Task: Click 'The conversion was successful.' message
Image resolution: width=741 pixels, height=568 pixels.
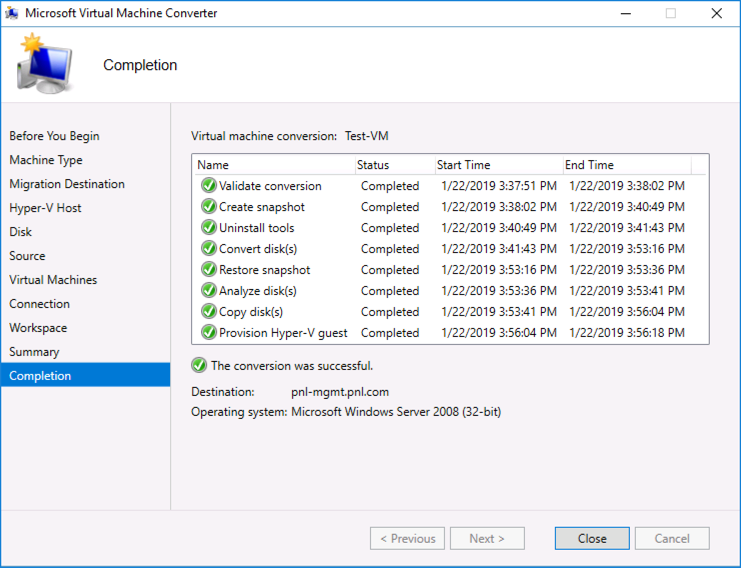Action: click(x=292, y=366)
